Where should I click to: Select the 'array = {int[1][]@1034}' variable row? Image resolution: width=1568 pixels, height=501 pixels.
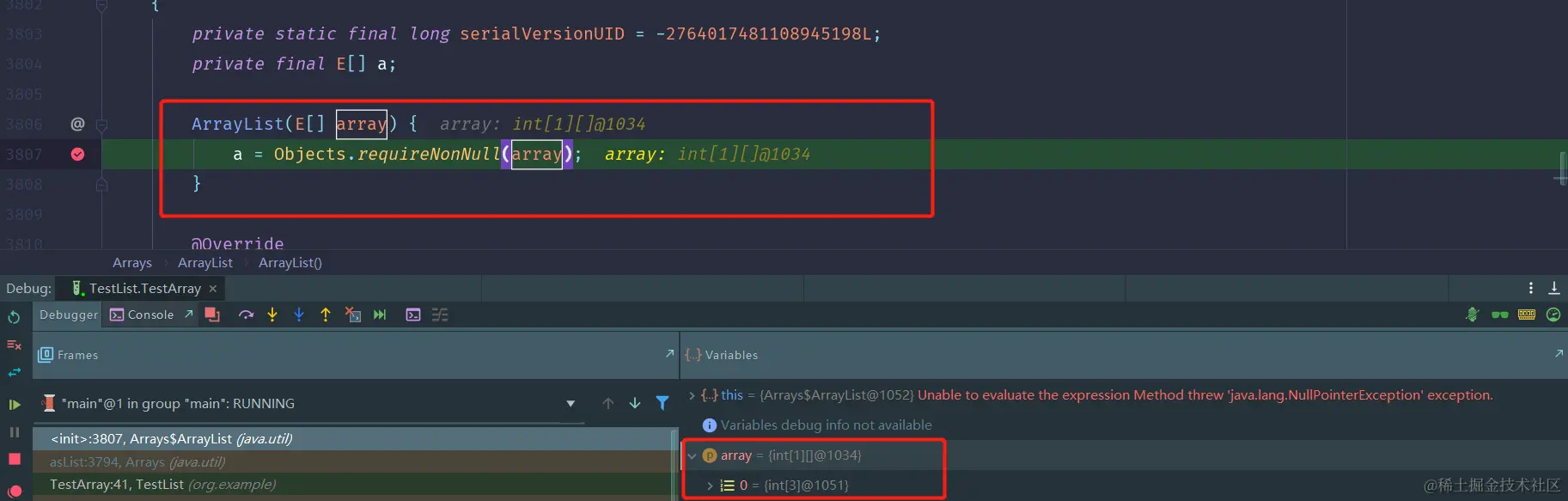tap(1126, 455)
